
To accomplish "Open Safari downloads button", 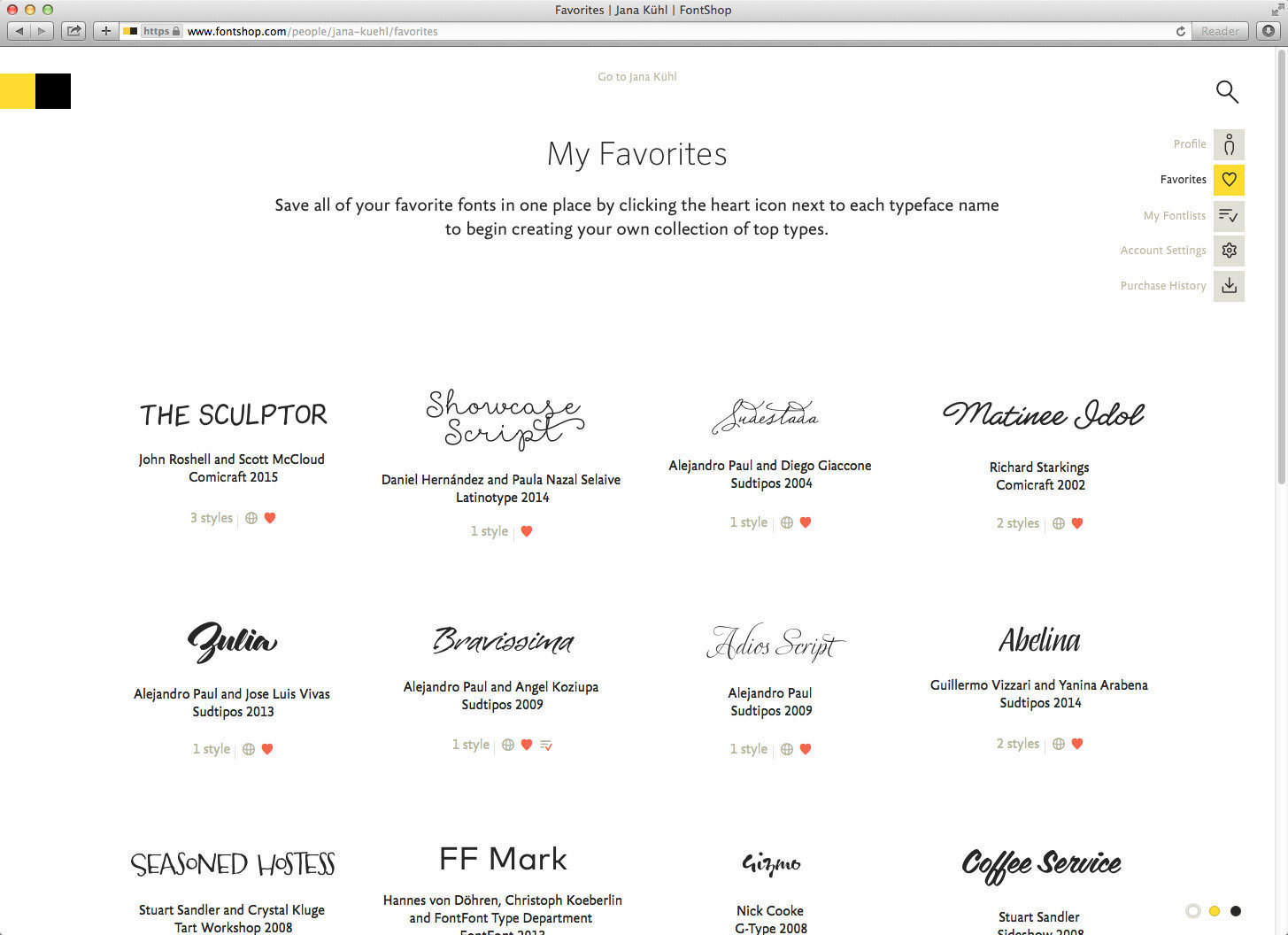I will (x=1268, y=31).
